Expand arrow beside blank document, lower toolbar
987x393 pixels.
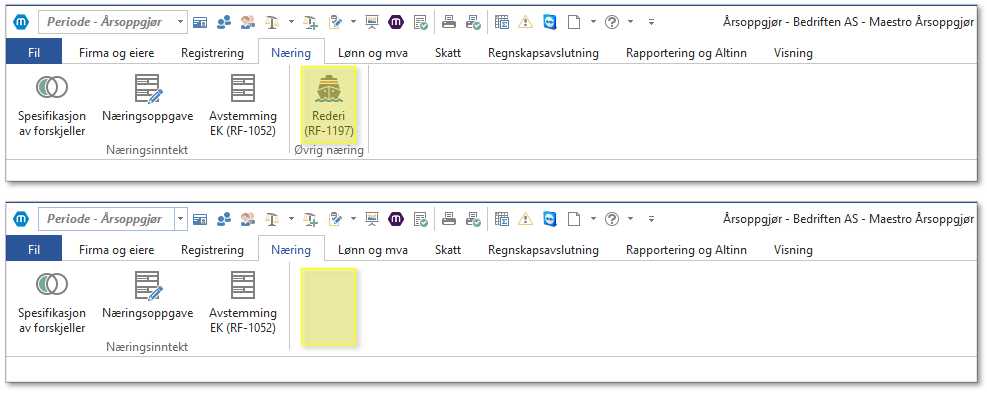[x=593, y=219]
